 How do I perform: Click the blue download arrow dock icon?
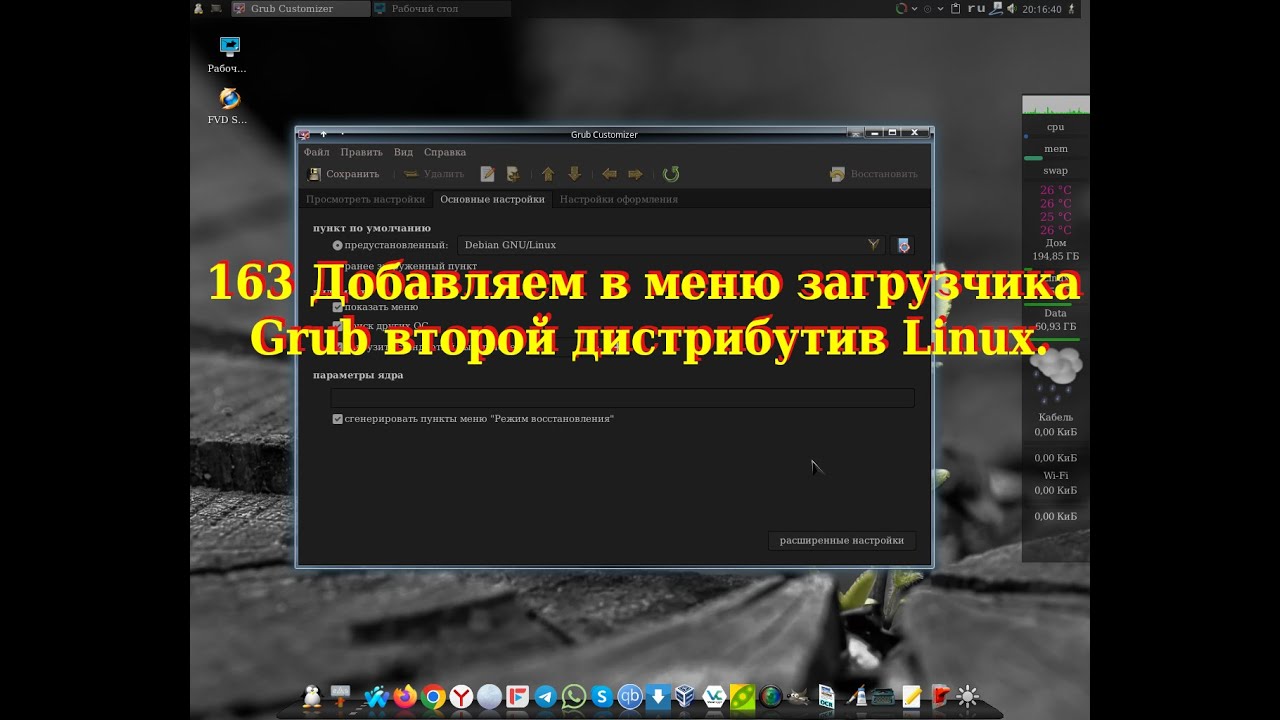658,697
